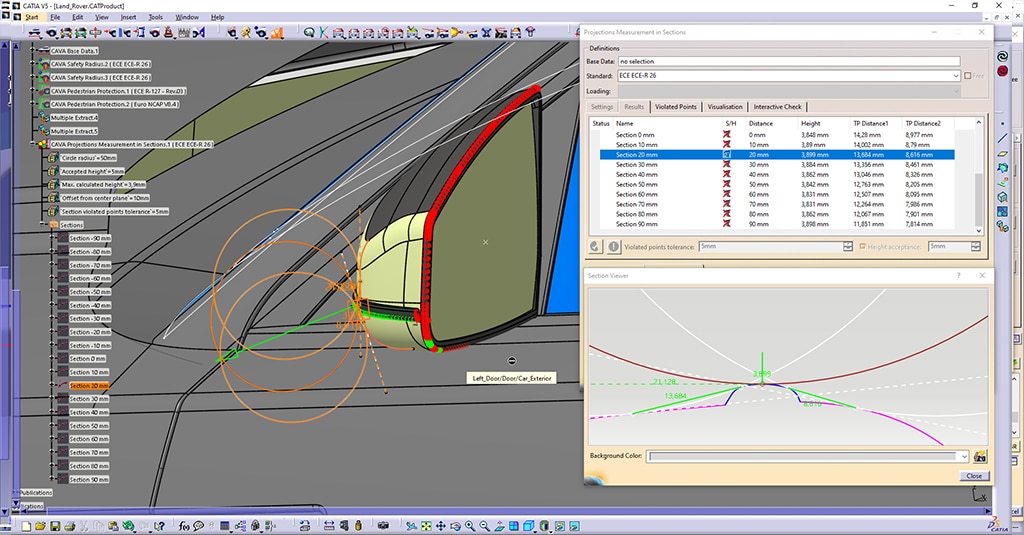
Task: Open the Loading dropdown
Action: tap(955, 91)
